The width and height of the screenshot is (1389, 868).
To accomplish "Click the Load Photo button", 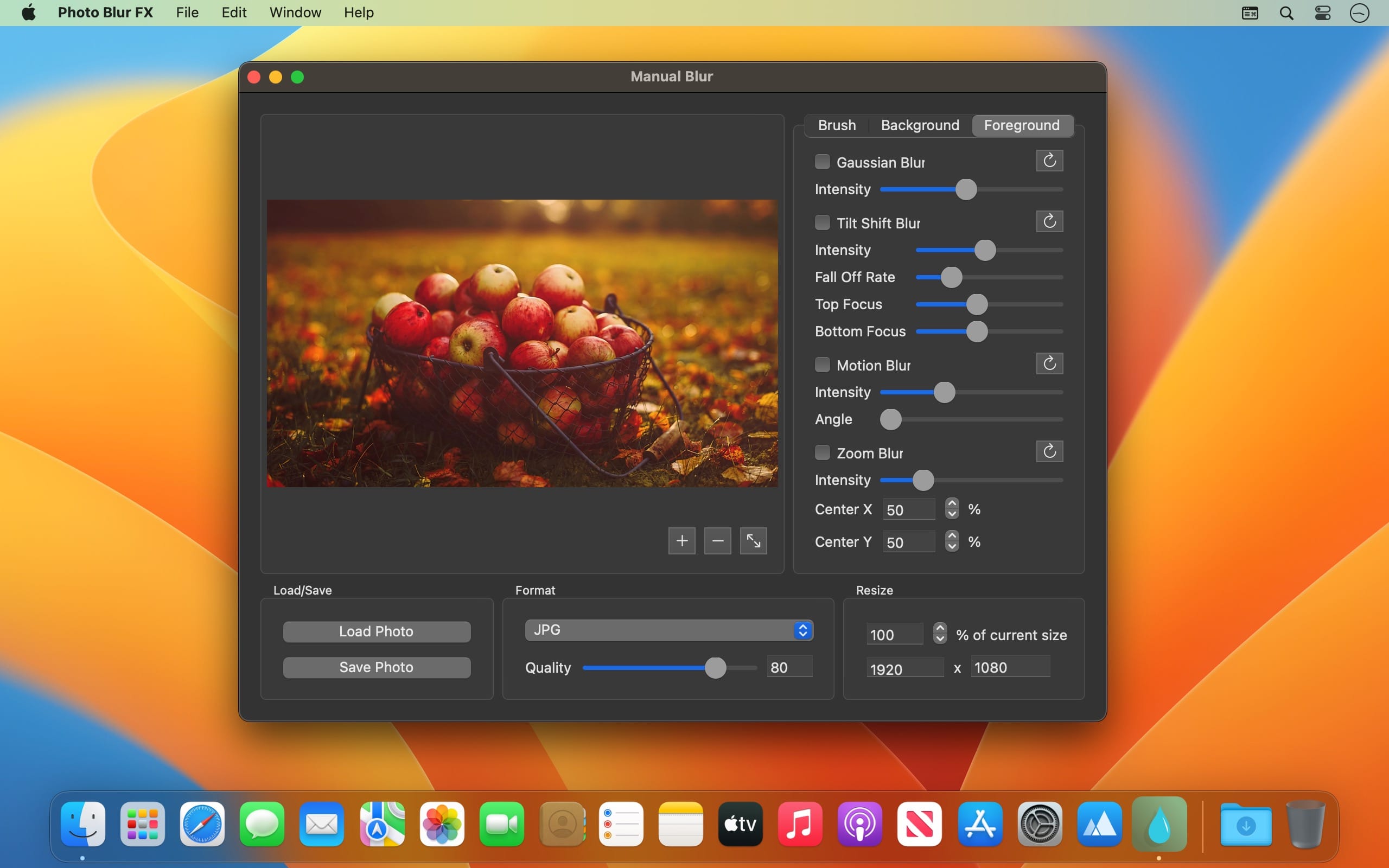I will click(377, 631).
